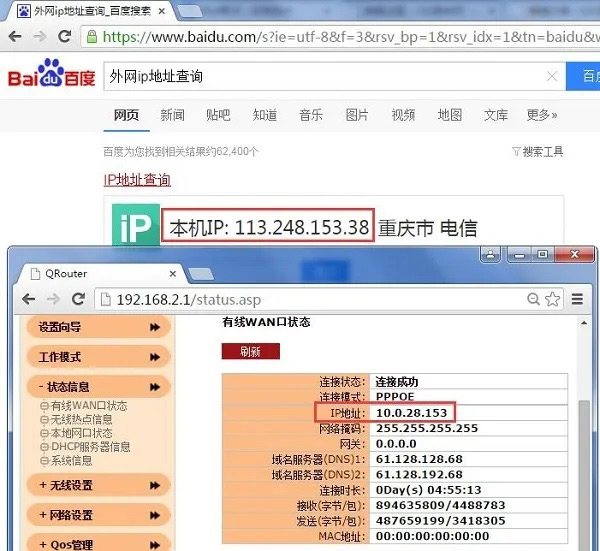Screen dimensions: 600x551
Task: Select the 网页 tab
Action: point(126,115)
